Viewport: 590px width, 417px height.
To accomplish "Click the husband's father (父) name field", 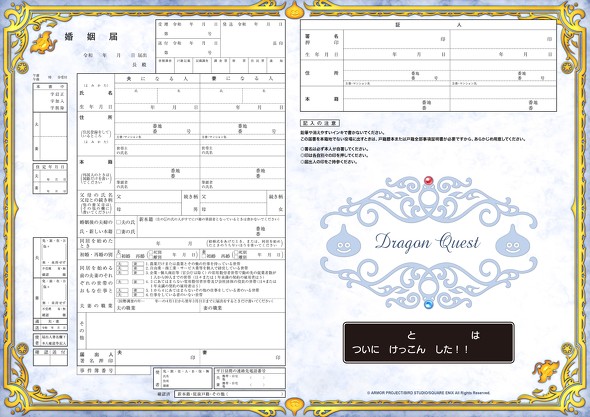I will (x=148, y=196).
